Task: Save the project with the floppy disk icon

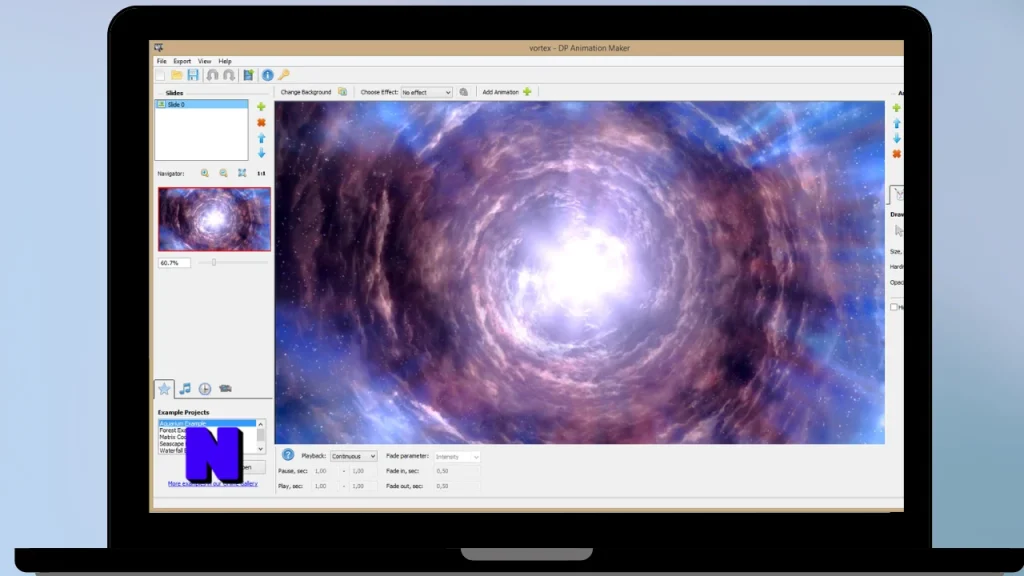Action: [x=193, y=76]
